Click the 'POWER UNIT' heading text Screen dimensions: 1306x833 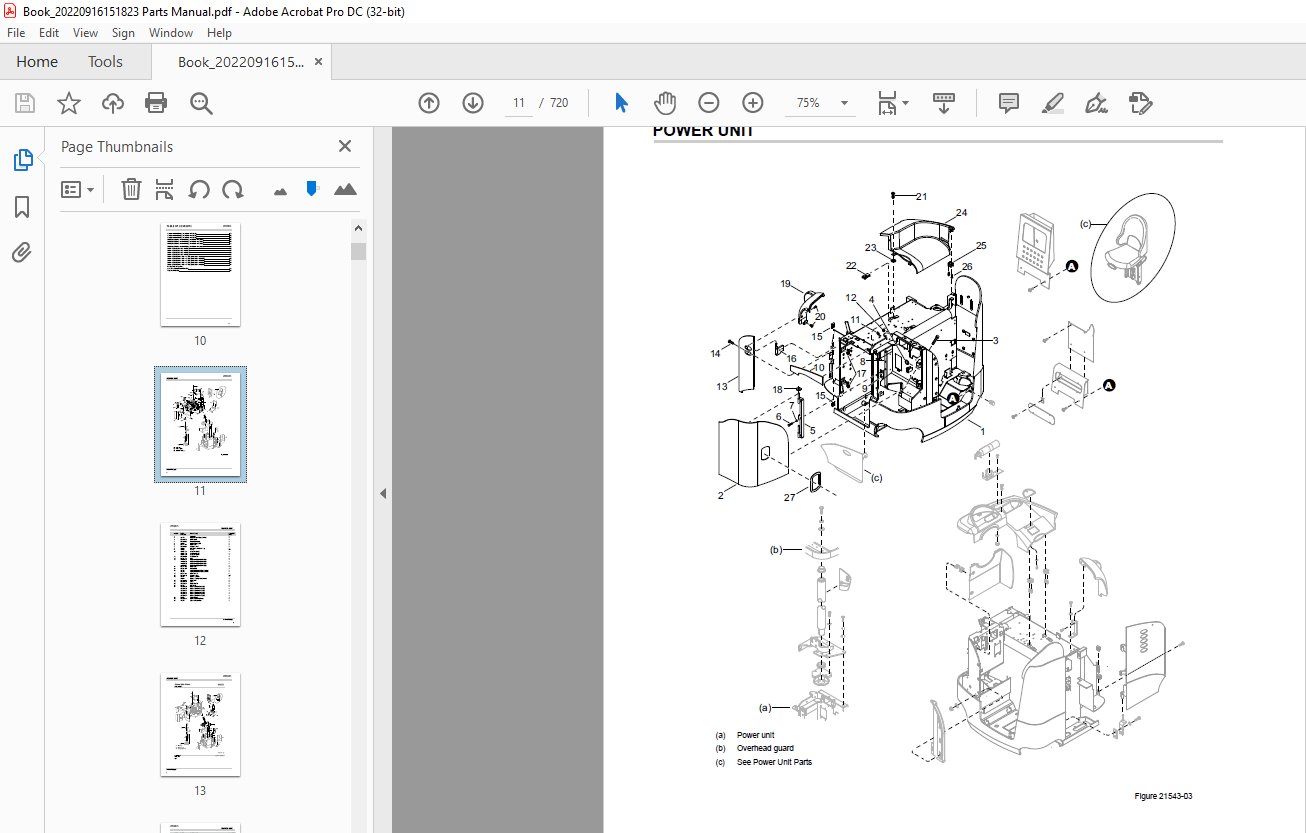(x=703, y=131)
